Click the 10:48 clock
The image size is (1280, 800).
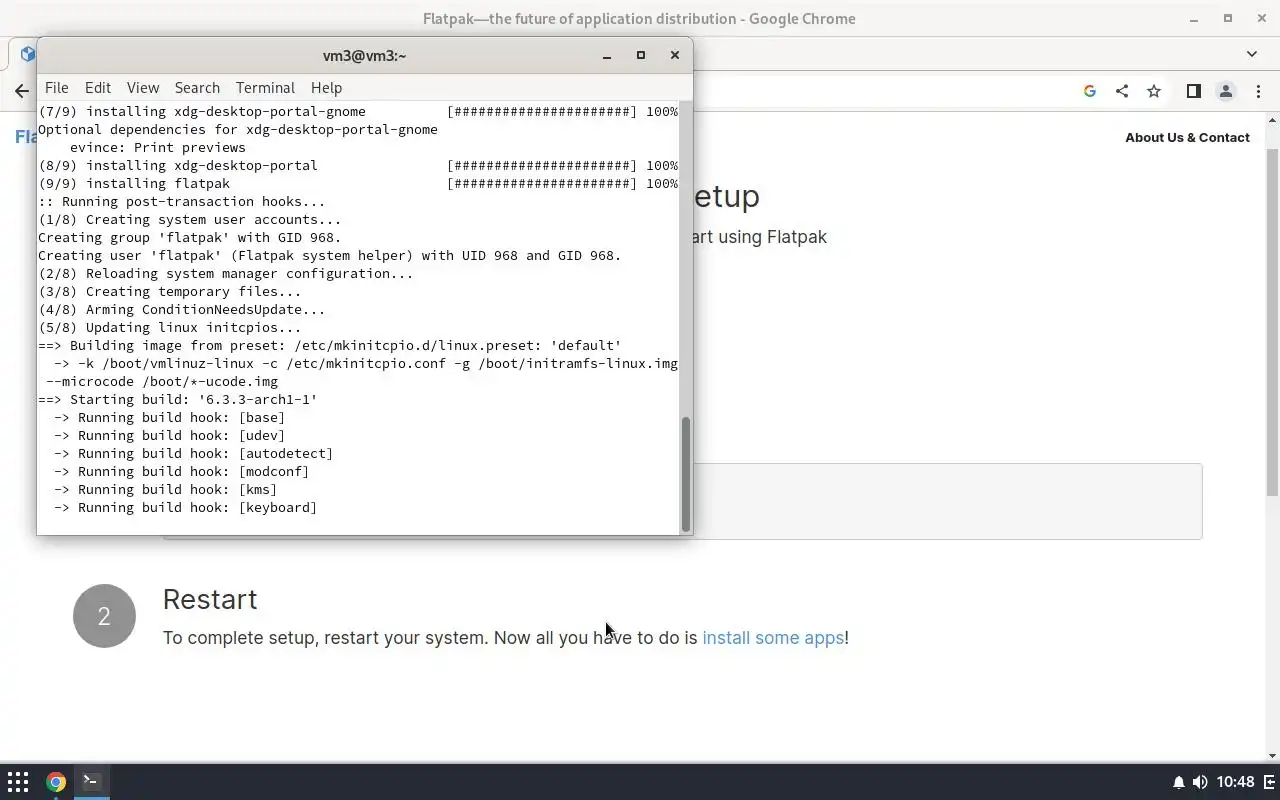point(1236,782)
